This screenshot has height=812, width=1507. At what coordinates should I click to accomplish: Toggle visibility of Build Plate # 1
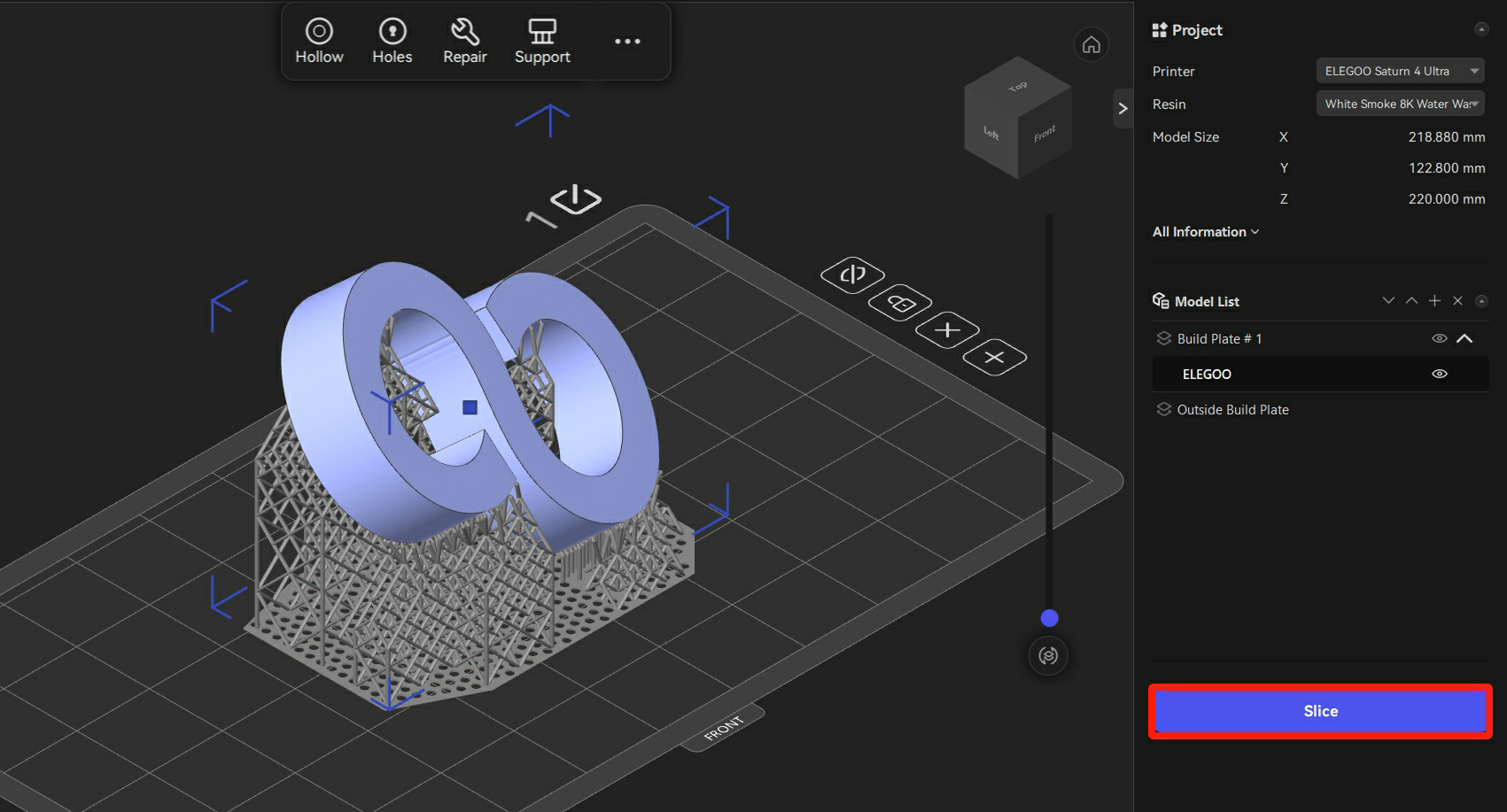pyautogui.click(x=1440, y=338)
